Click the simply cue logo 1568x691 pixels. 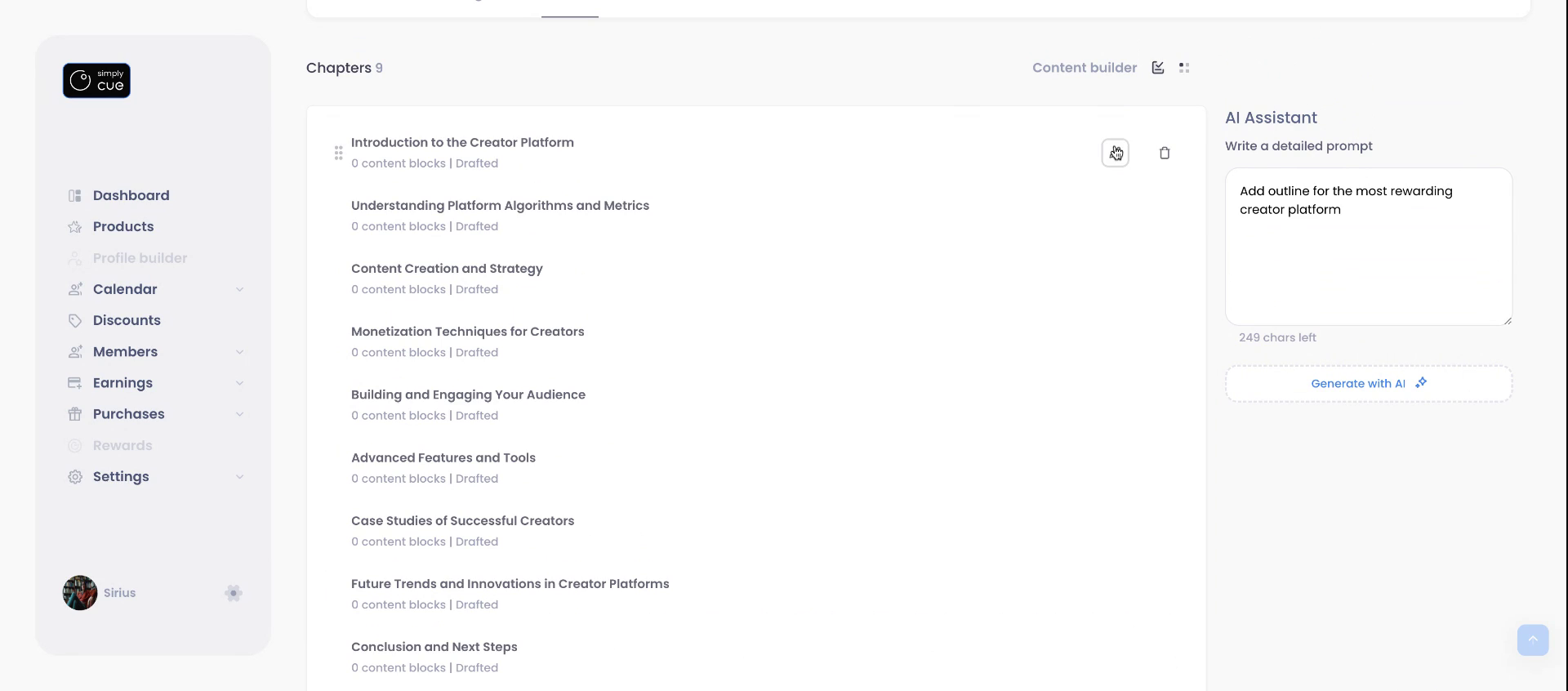coord(96,81)
